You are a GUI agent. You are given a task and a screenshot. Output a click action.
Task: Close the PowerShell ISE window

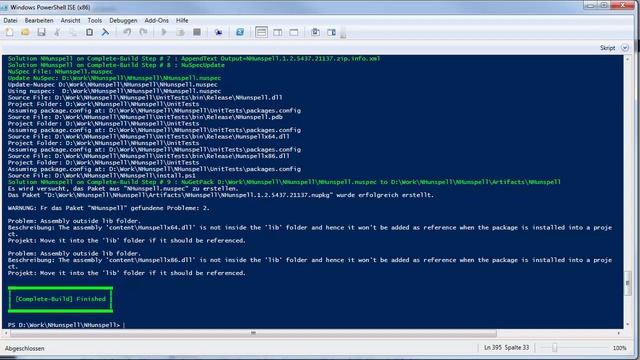(x=623, y=5)
